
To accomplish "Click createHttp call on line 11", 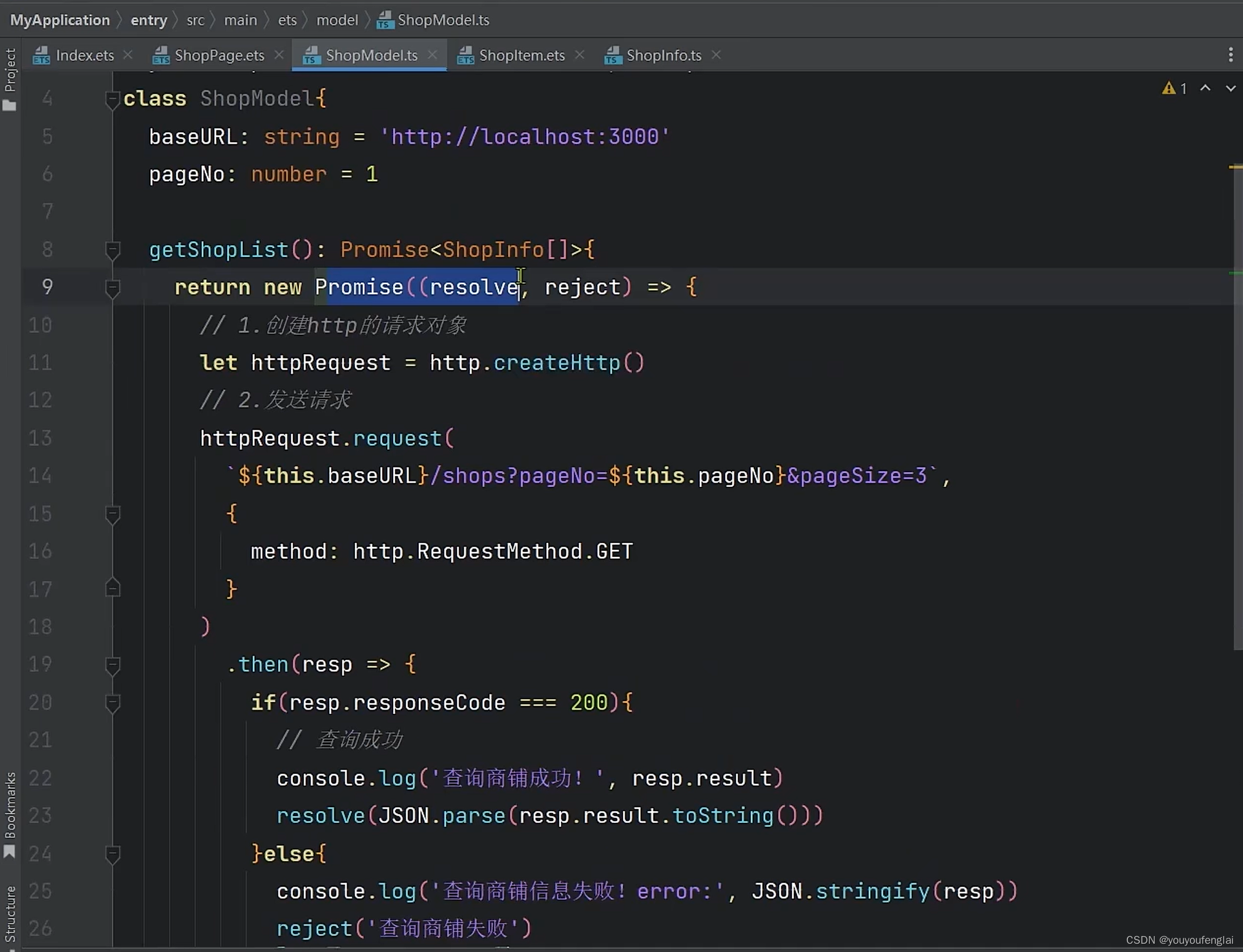I will [x=557, y=363].
